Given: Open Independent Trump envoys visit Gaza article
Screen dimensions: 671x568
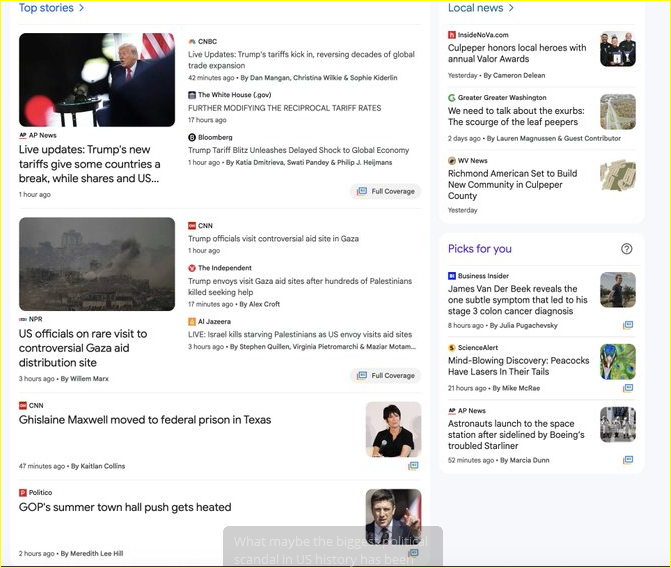Looking at the screenshot, I should click(x=300, y=286).
